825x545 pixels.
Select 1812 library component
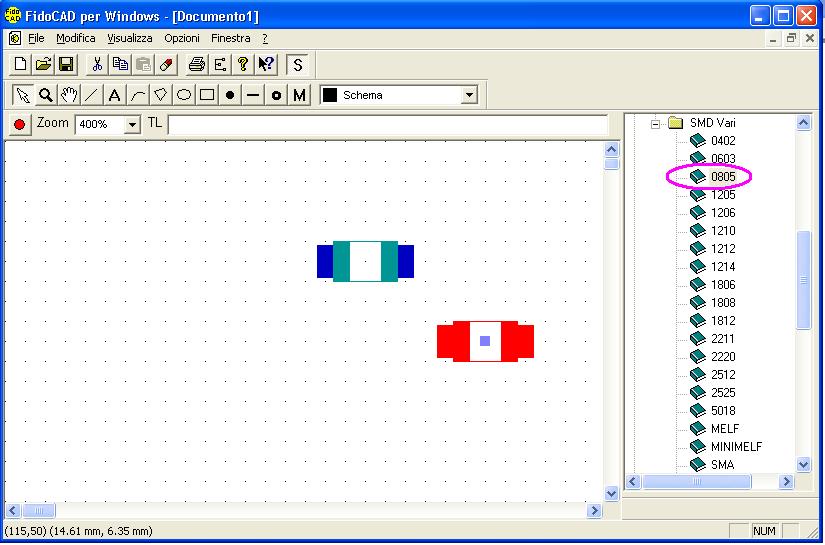[x=723, y=321]
